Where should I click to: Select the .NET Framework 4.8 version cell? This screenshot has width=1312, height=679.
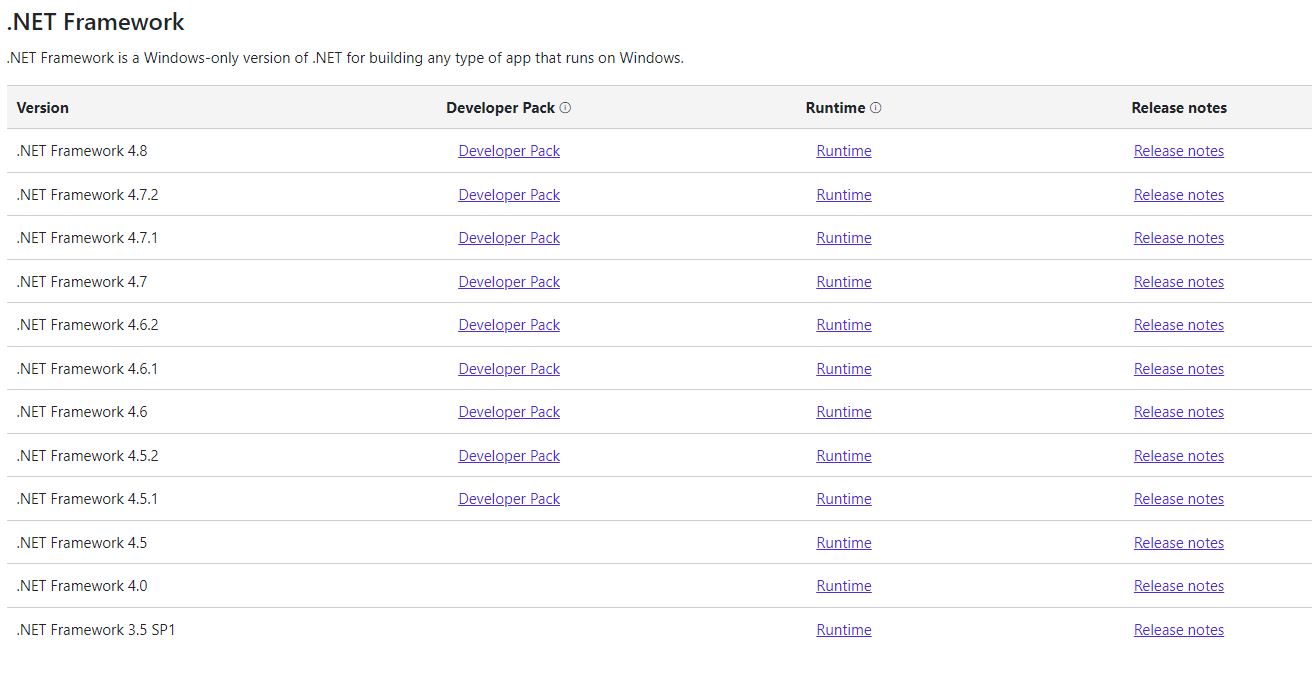(82, 151)
